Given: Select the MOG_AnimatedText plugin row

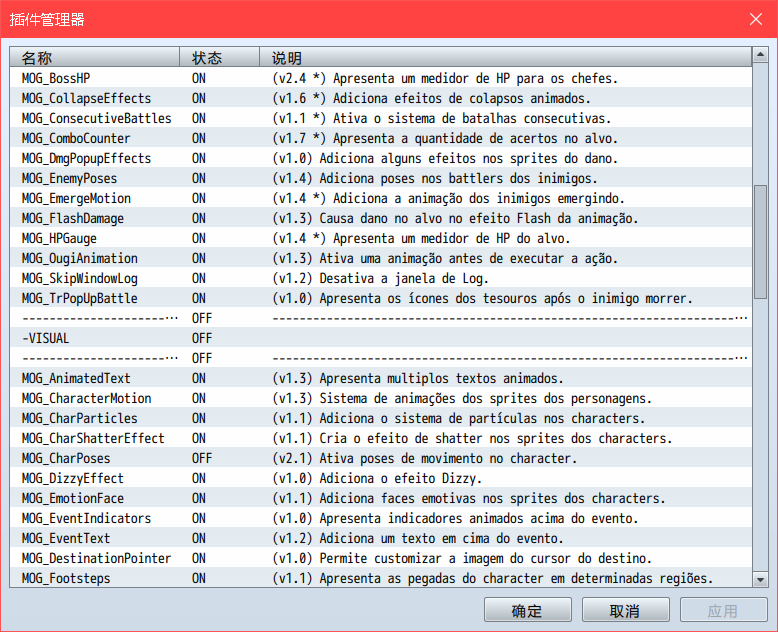Looking at the screenshot, I should 381,379.
